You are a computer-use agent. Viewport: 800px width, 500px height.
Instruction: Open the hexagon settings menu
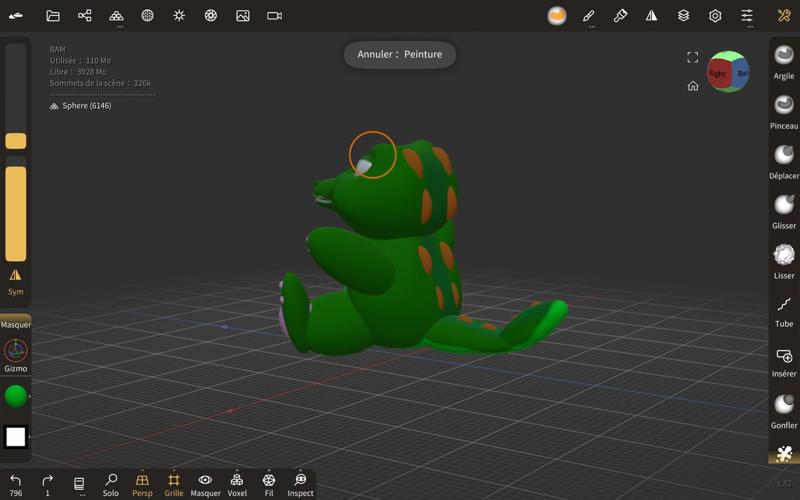(715, 16)
